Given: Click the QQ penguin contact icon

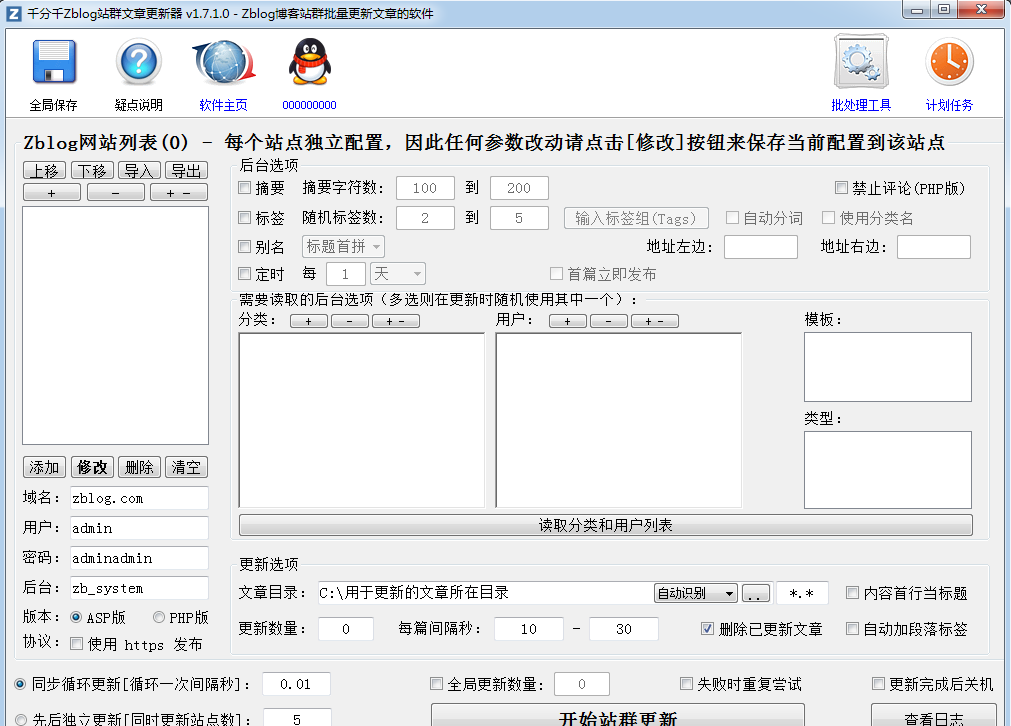Looking at the screenshot, I should (x=309, y=62).
